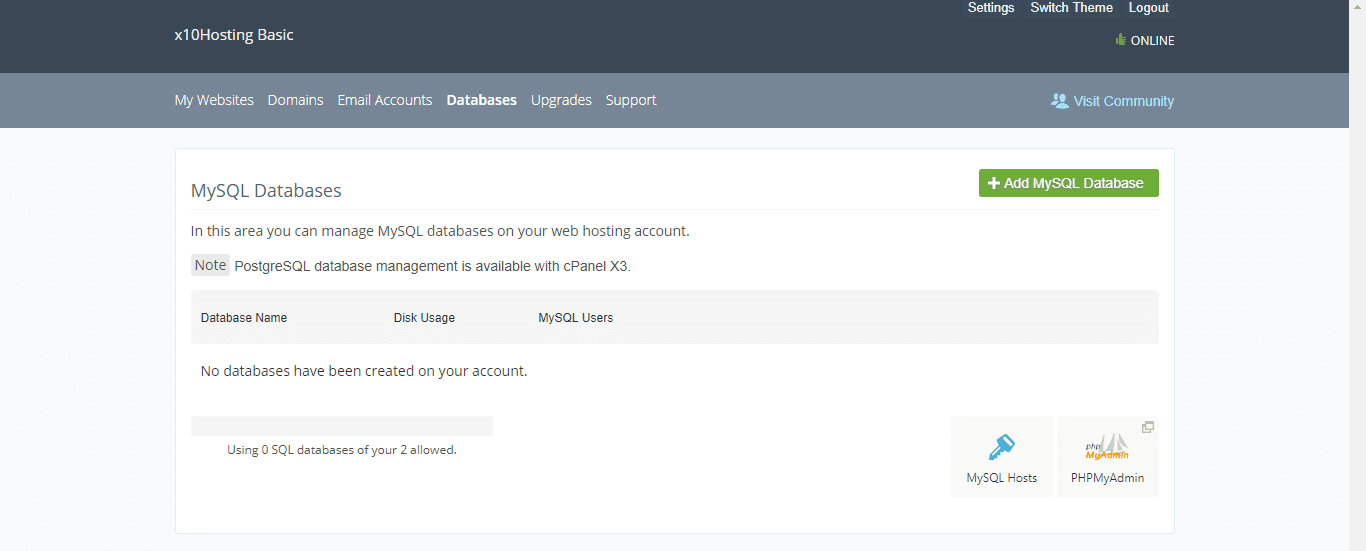Click the plus icon on Add MySQL Database
This screenshot has height=551, width=1366.
coord(994,183)
